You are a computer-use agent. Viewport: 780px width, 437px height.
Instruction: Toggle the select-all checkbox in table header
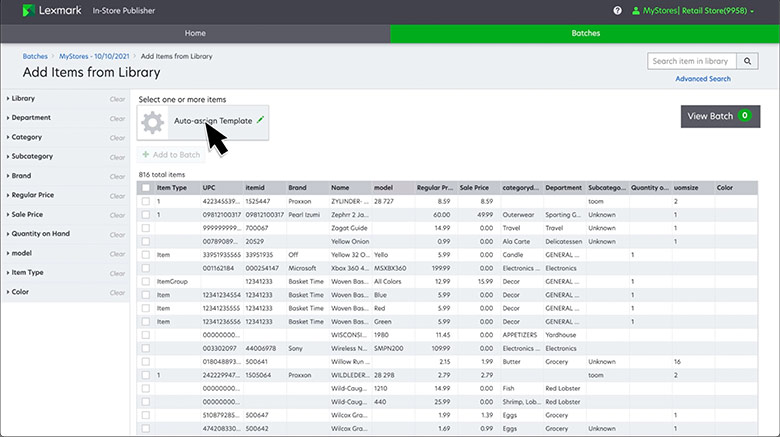pyautogui.click(x=146, y=187)
